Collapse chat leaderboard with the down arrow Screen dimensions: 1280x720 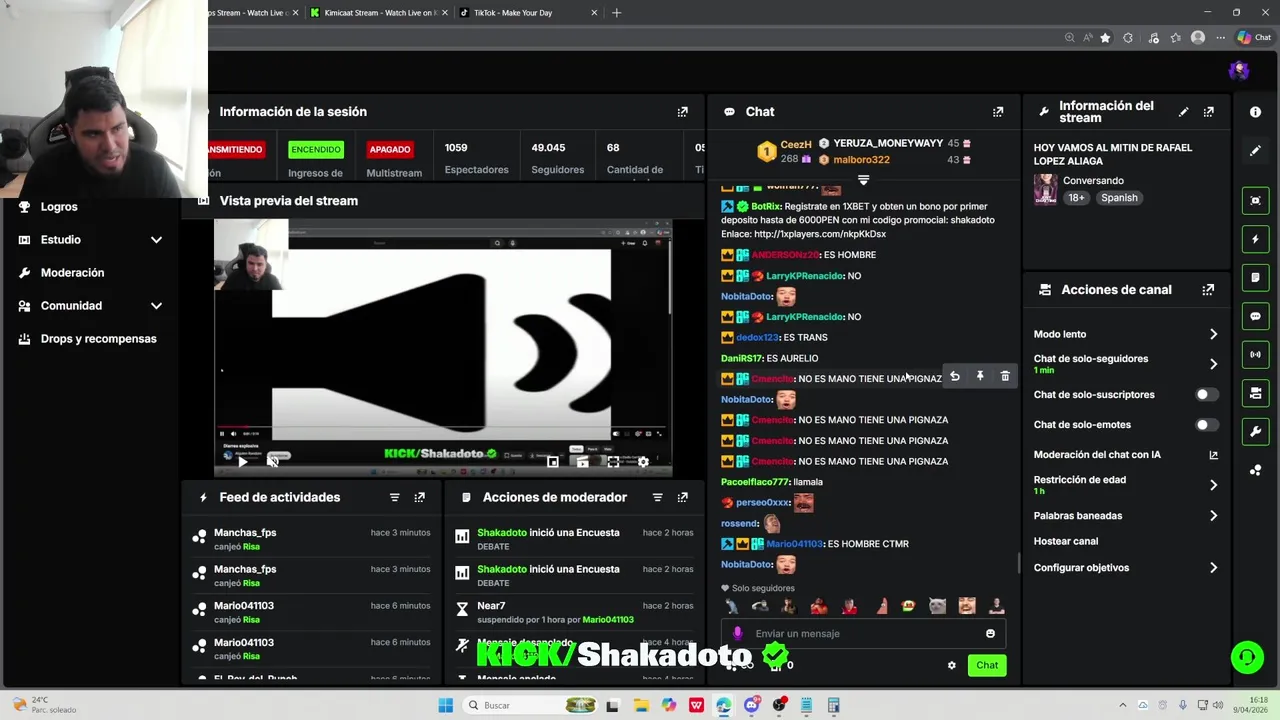[864, 181]
